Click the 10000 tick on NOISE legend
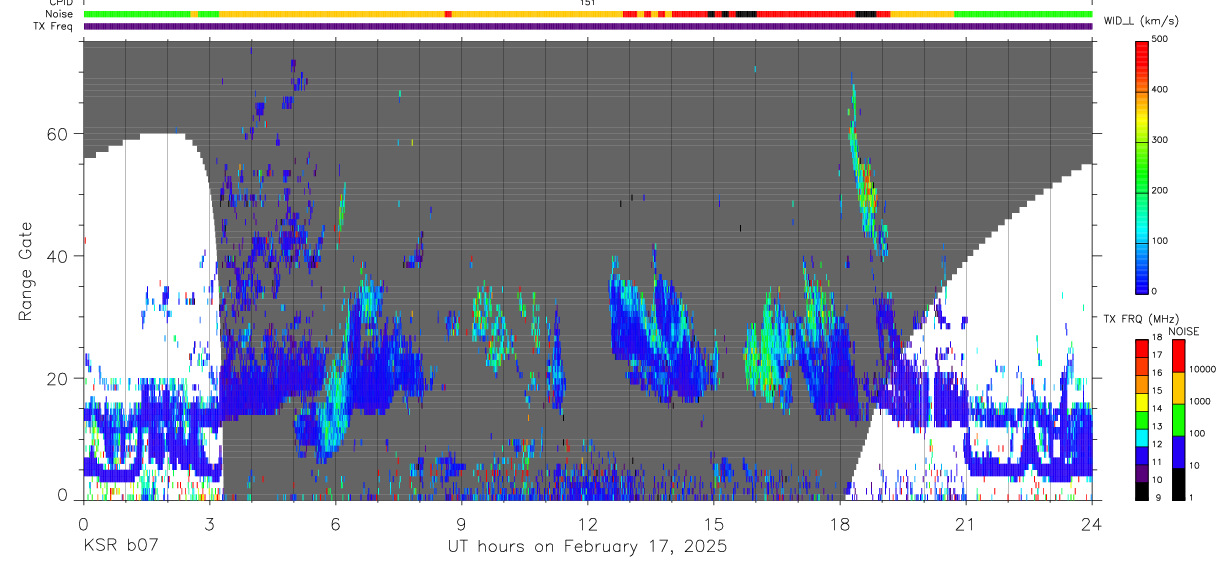Viewport: 1228px width, 567px height. coord(1203,369)
